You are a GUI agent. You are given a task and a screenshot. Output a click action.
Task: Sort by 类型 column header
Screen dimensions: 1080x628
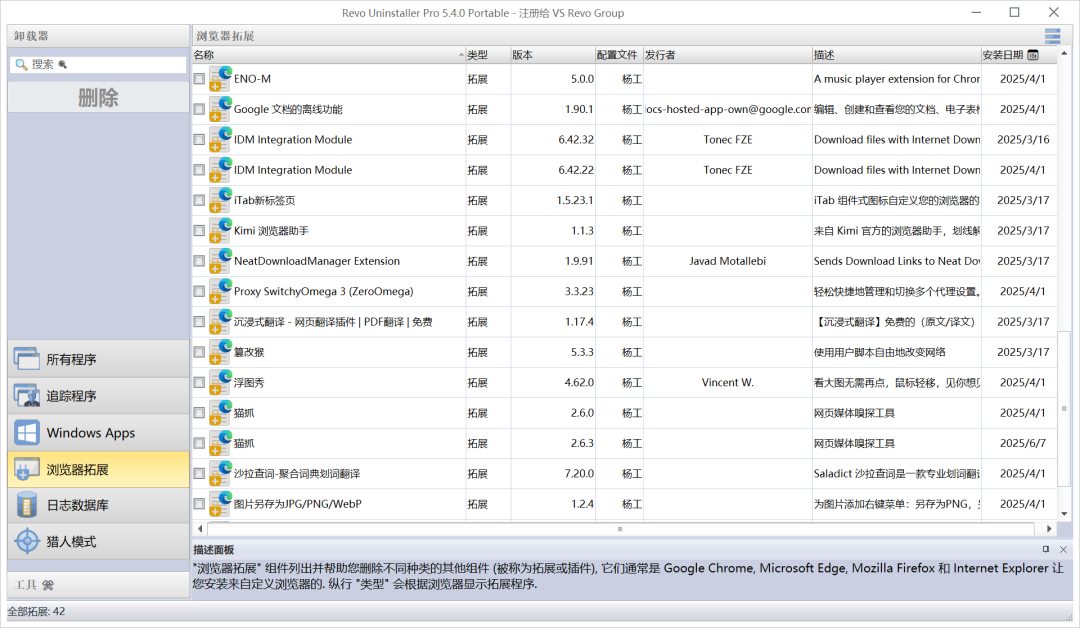pyautogui.click(x=488, y=54)
